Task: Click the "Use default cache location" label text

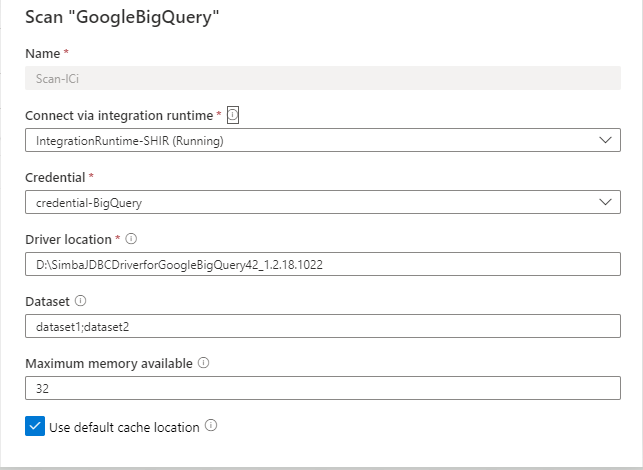Action: [x=124, y=427]
